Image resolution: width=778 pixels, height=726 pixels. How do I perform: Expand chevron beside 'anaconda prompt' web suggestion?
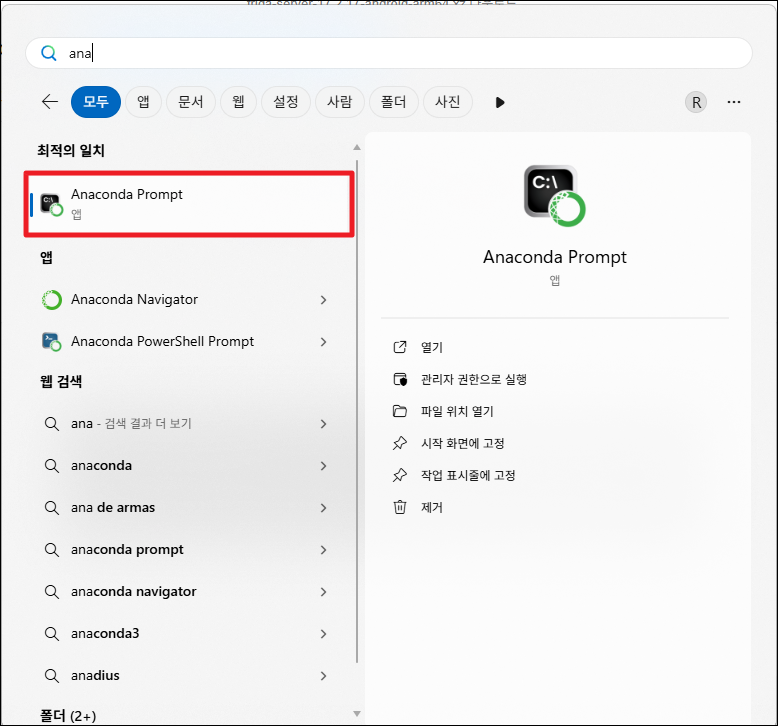click(323, 550)
